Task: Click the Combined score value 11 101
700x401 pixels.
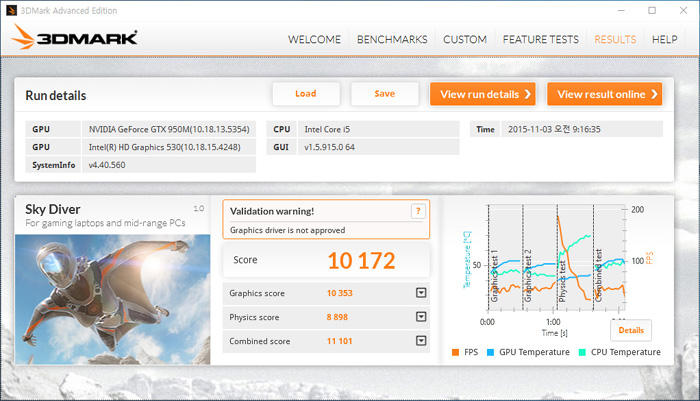Action: tap(340, 341)
